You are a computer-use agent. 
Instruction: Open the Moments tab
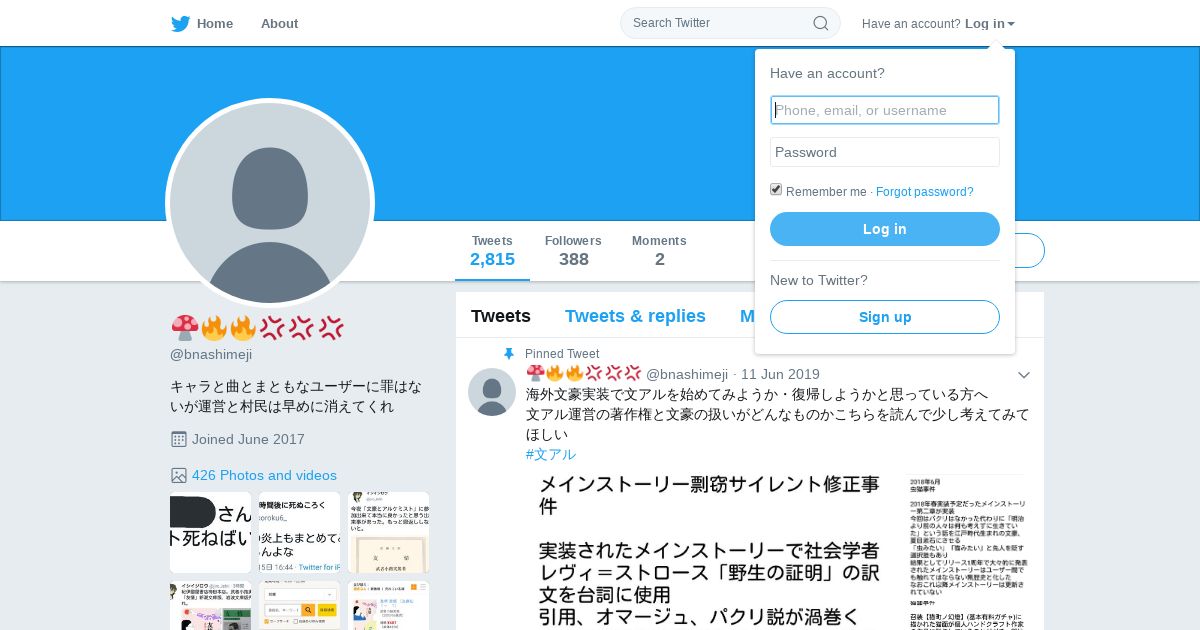pos(659,251)
